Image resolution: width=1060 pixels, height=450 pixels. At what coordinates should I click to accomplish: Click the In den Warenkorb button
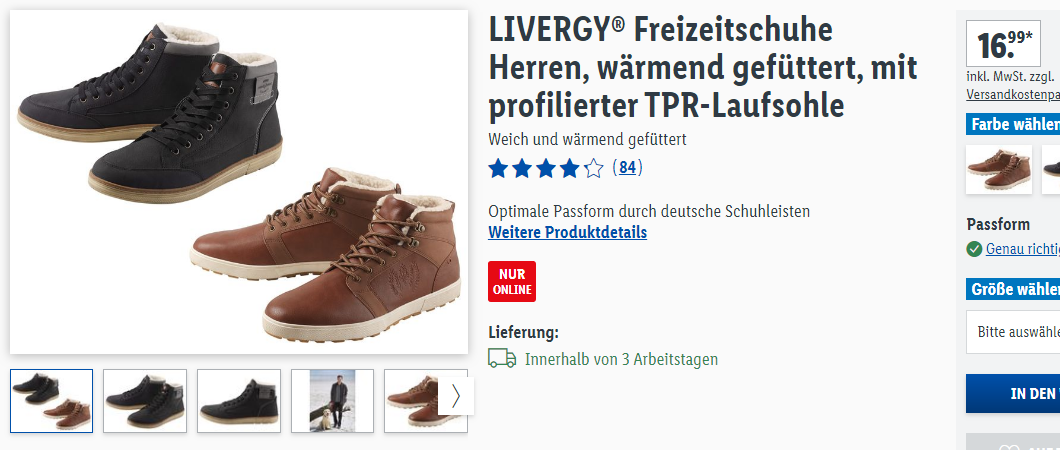pyautogui.click(x=1013, y=393)
